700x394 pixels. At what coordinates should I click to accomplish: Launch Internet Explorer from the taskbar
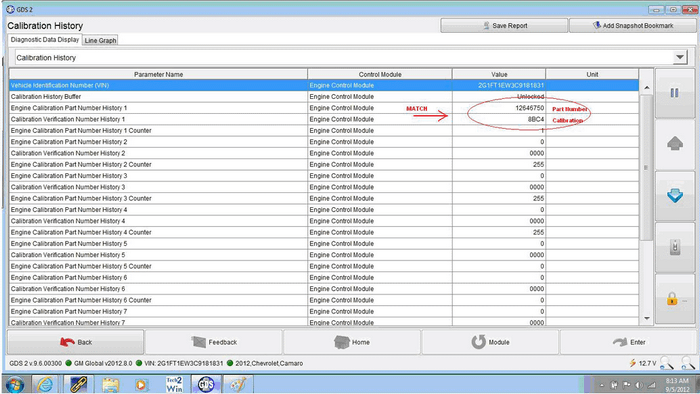45,384
